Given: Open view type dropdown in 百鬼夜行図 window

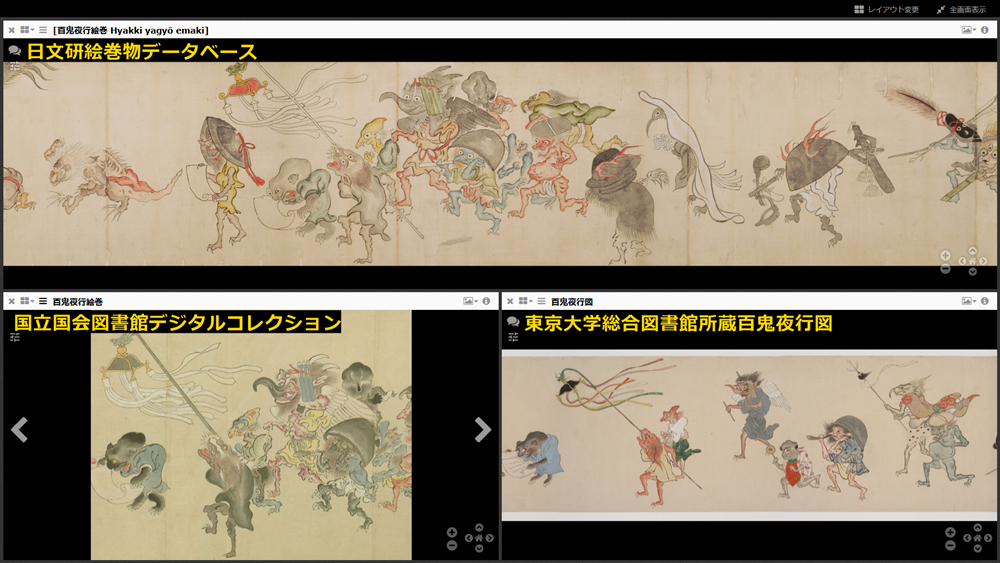Looking at the screenshot, I should pos(969,301).
